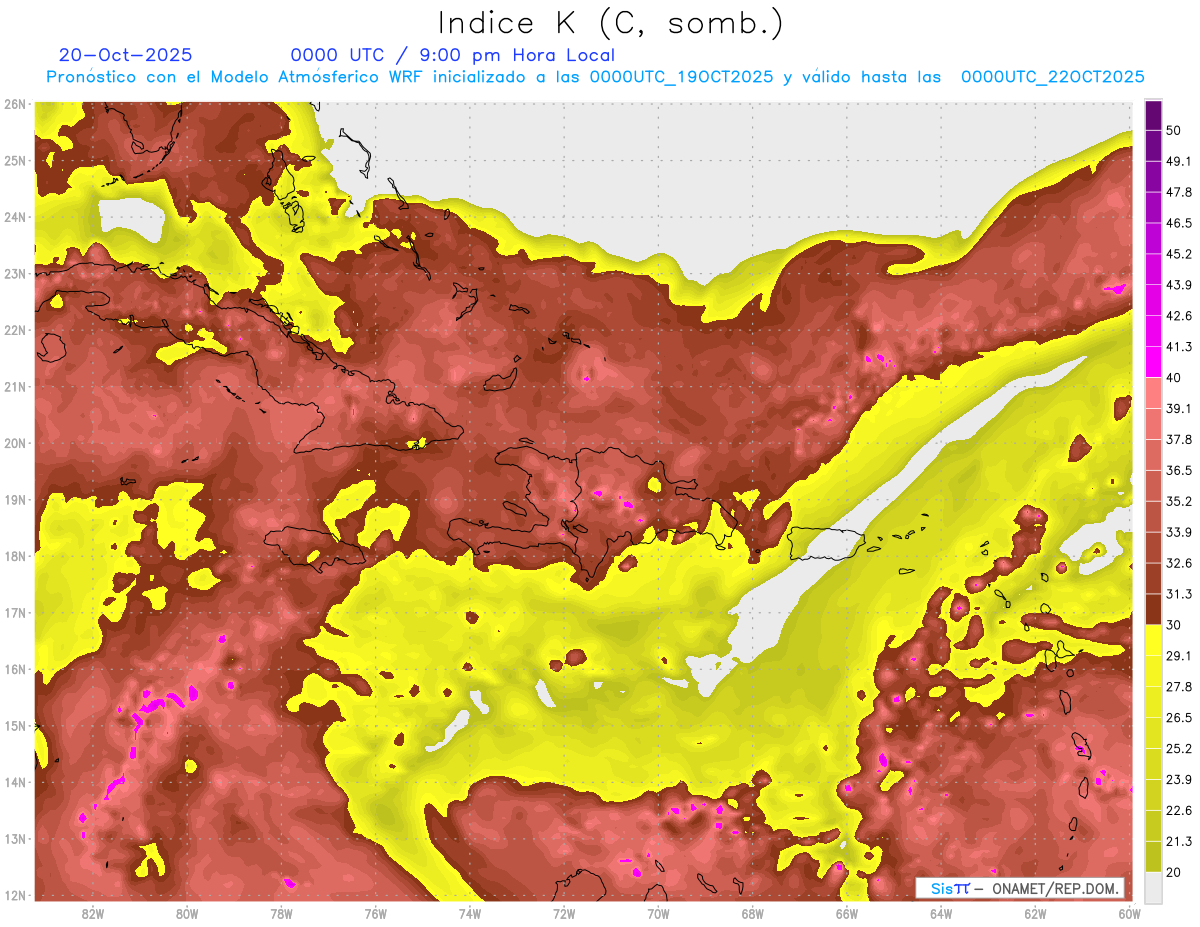Click the WRF model forecast subtitle line

[595, 77]
